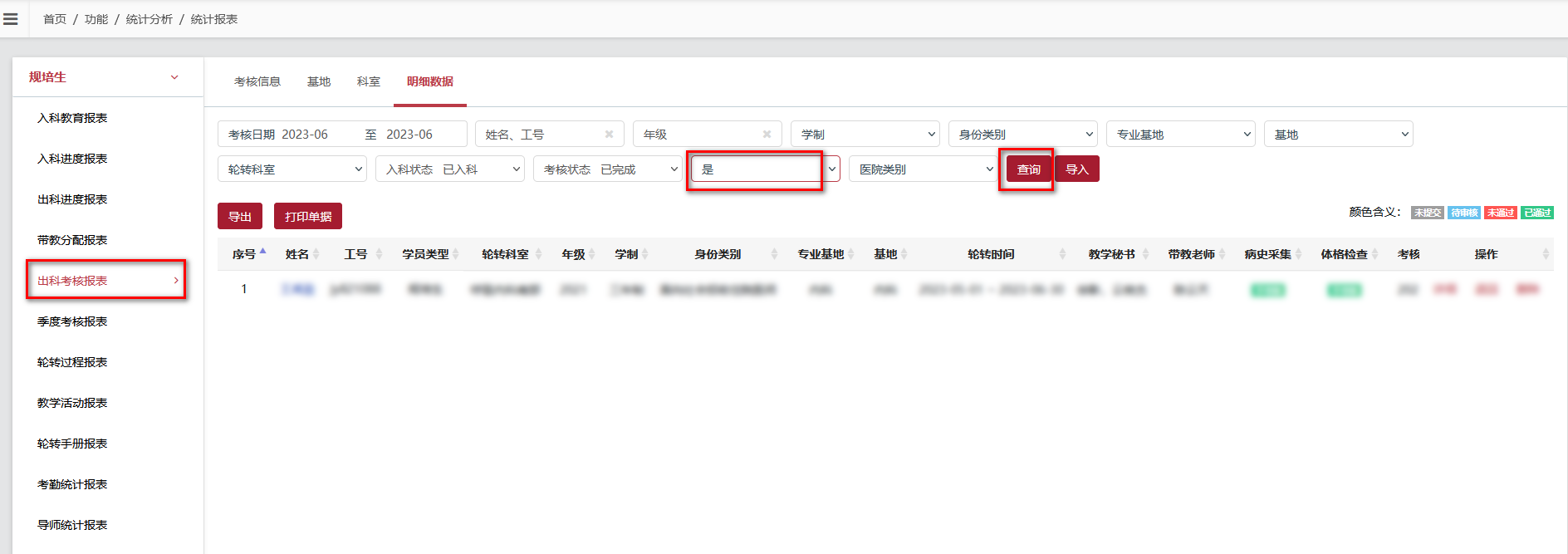Click 功能 breadcrumb link

pos(96,19)
